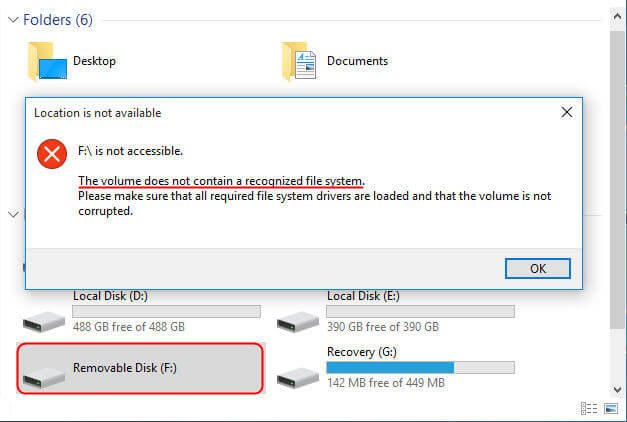Click the Recovery (G:) storage usage bar
This screenshot has height=422, width=627.
[419, 367]
